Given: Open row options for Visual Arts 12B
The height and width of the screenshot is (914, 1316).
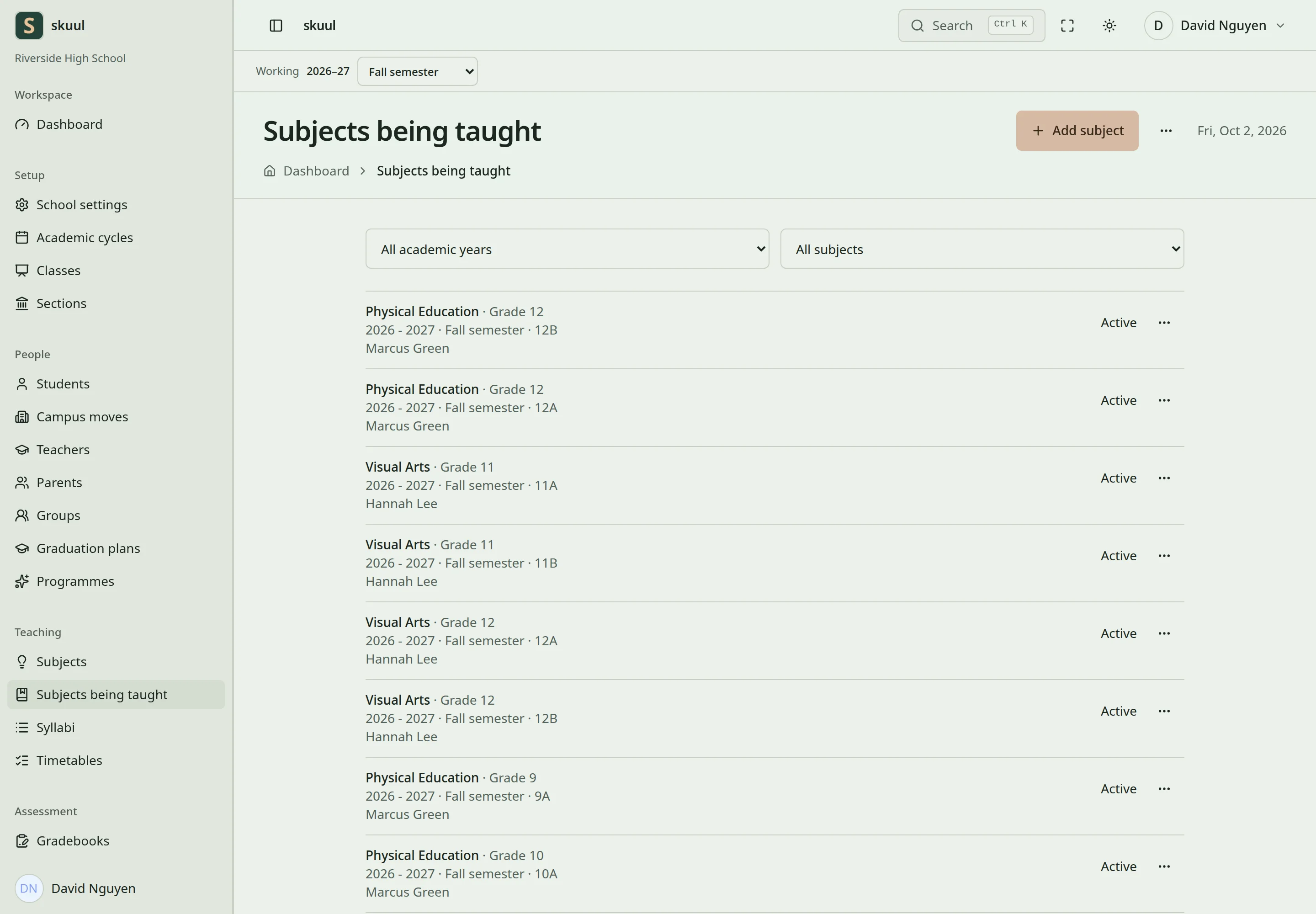Looking at the screenshot, I should (1164, 711).
